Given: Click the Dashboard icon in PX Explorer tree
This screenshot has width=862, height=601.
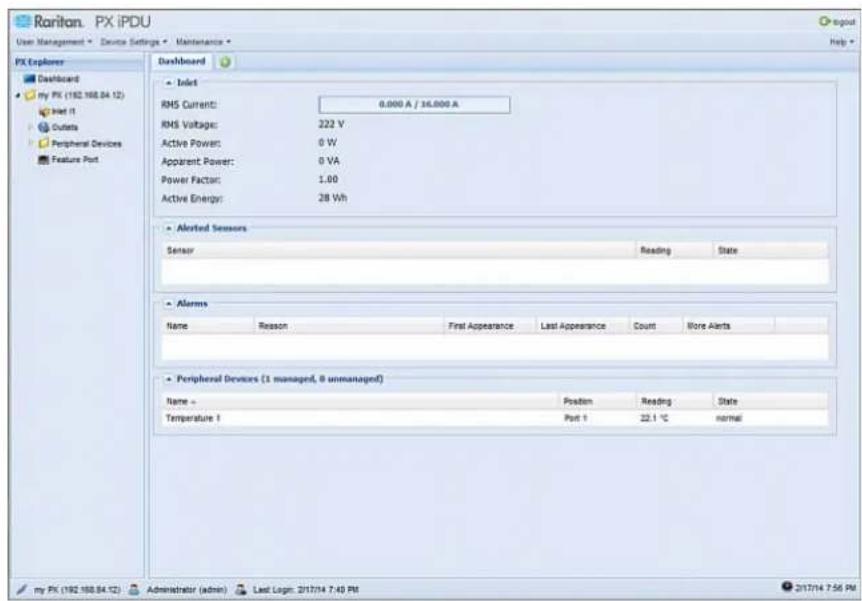Looking at the screenshot, I should point(30,79).
